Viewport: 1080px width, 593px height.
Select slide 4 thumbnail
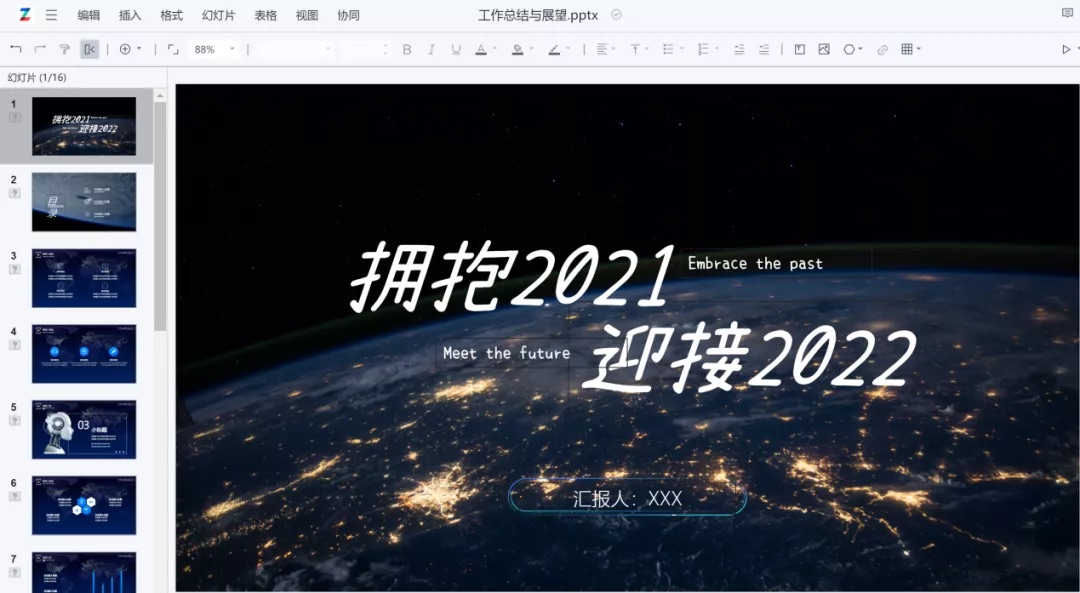pos(84,354)
